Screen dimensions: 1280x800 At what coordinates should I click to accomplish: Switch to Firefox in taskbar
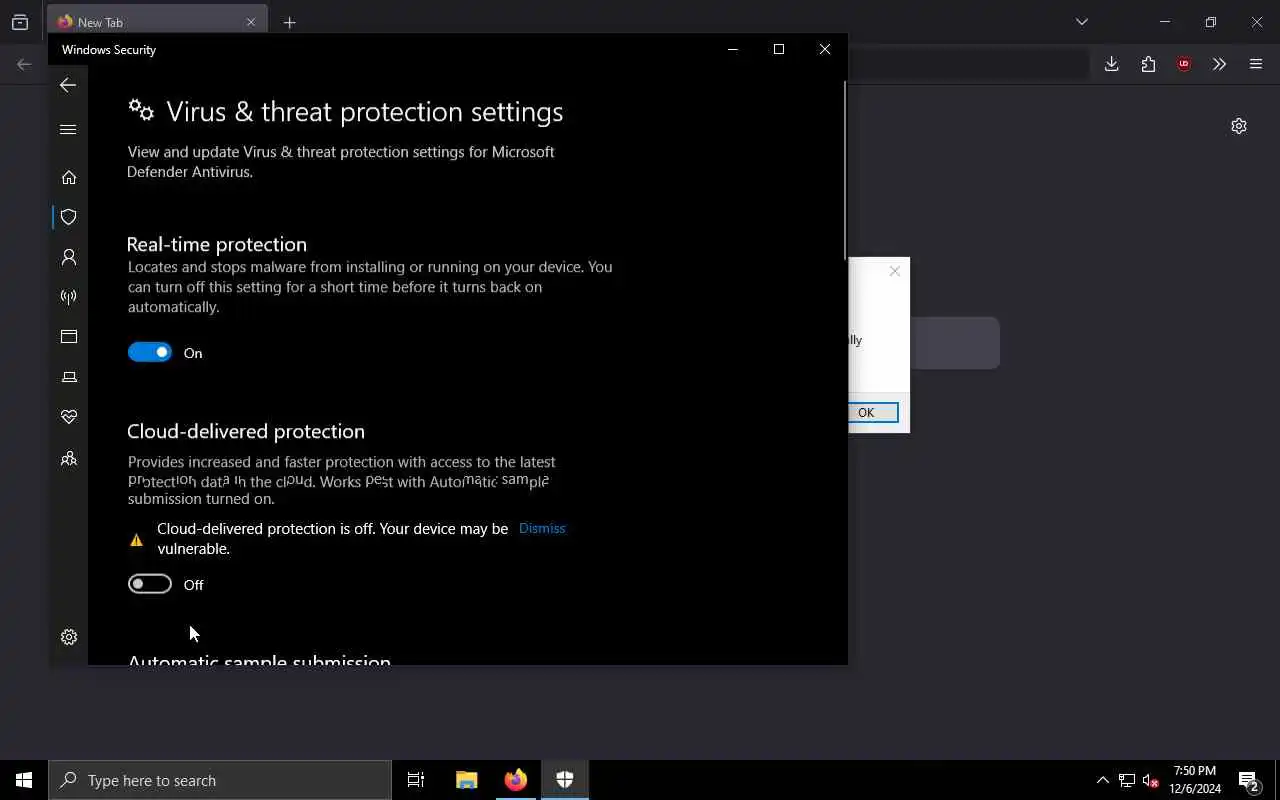pos(516,780)
